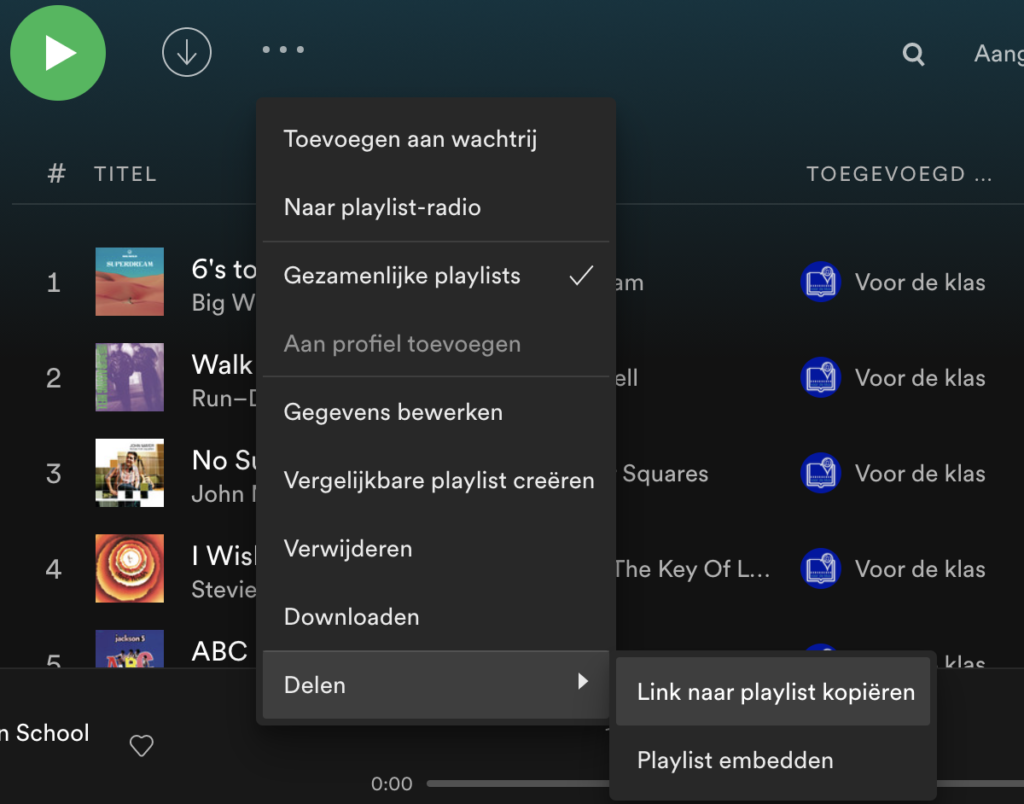Click the # column header icon
Viewport: 1024px width, 804px height.
coord(56,172)
